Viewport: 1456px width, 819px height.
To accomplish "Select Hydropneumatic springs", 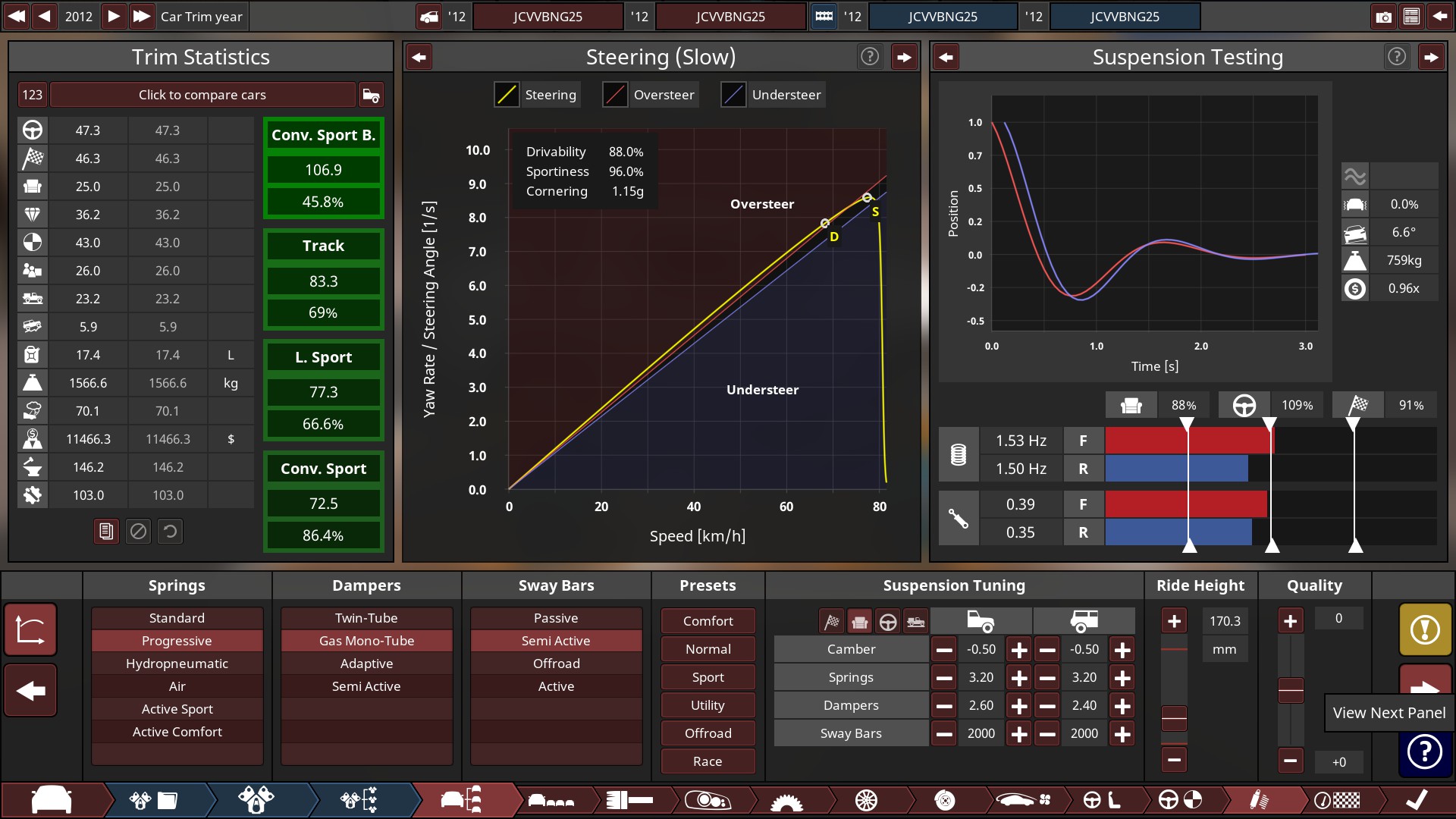I will click(177, 664).
